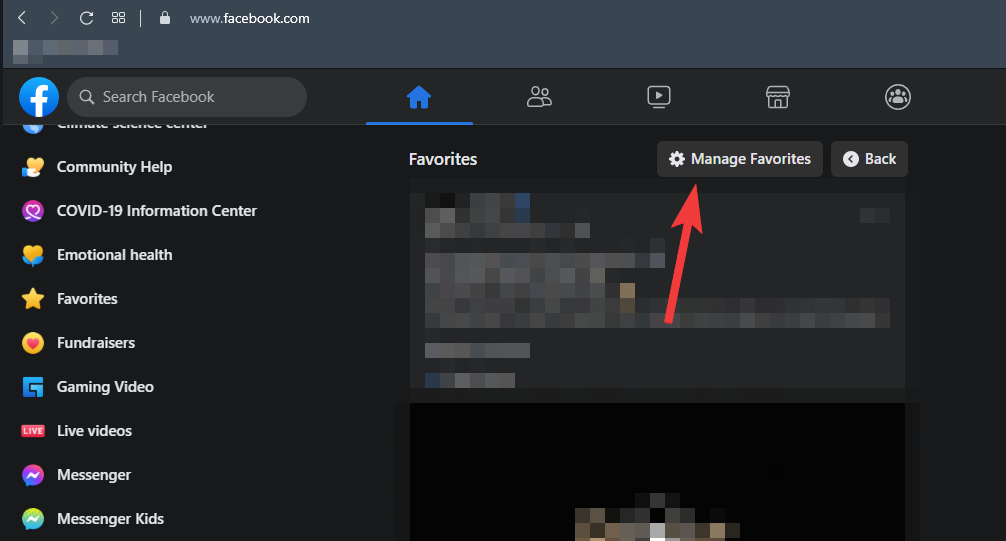
Task: Click the browser back arrow
Action: (22, 18)
